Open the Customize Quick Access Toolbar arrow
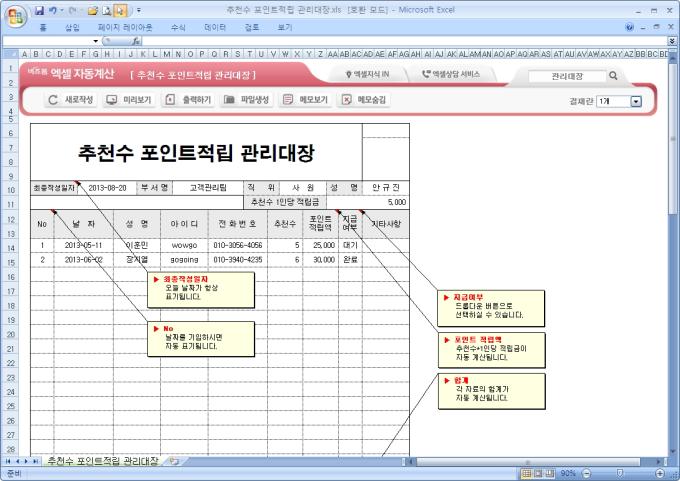The image size is (680, 481). pos(139,10)
